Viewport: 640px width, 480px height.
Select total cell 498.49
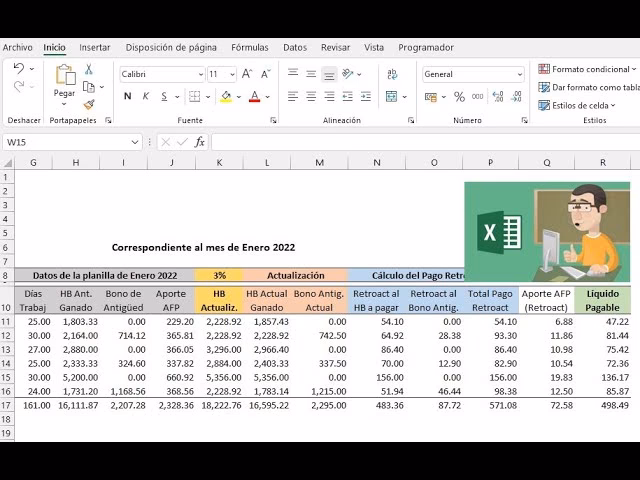[x=602, y=405]
